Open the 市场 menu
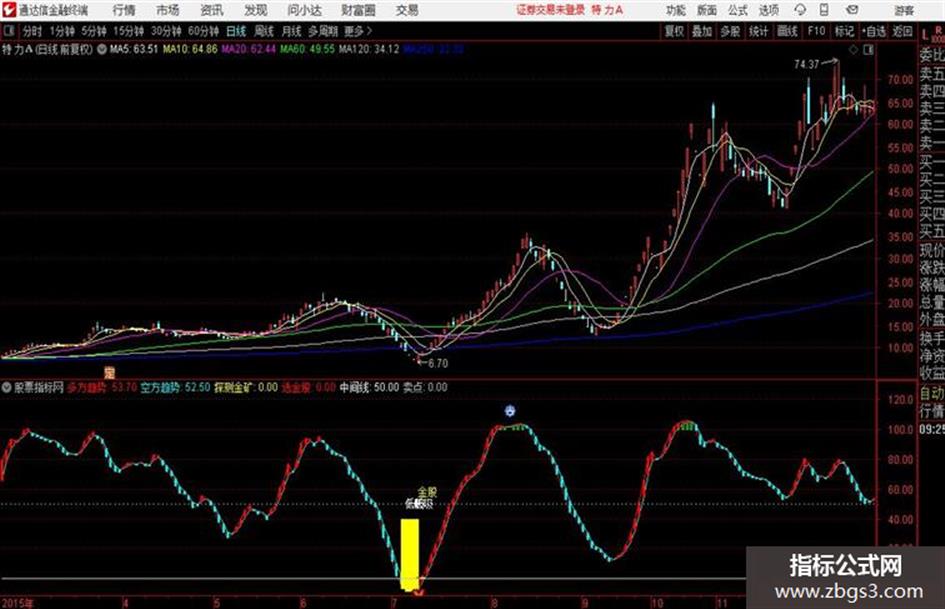Screen dimensions: 945x609 168,10
